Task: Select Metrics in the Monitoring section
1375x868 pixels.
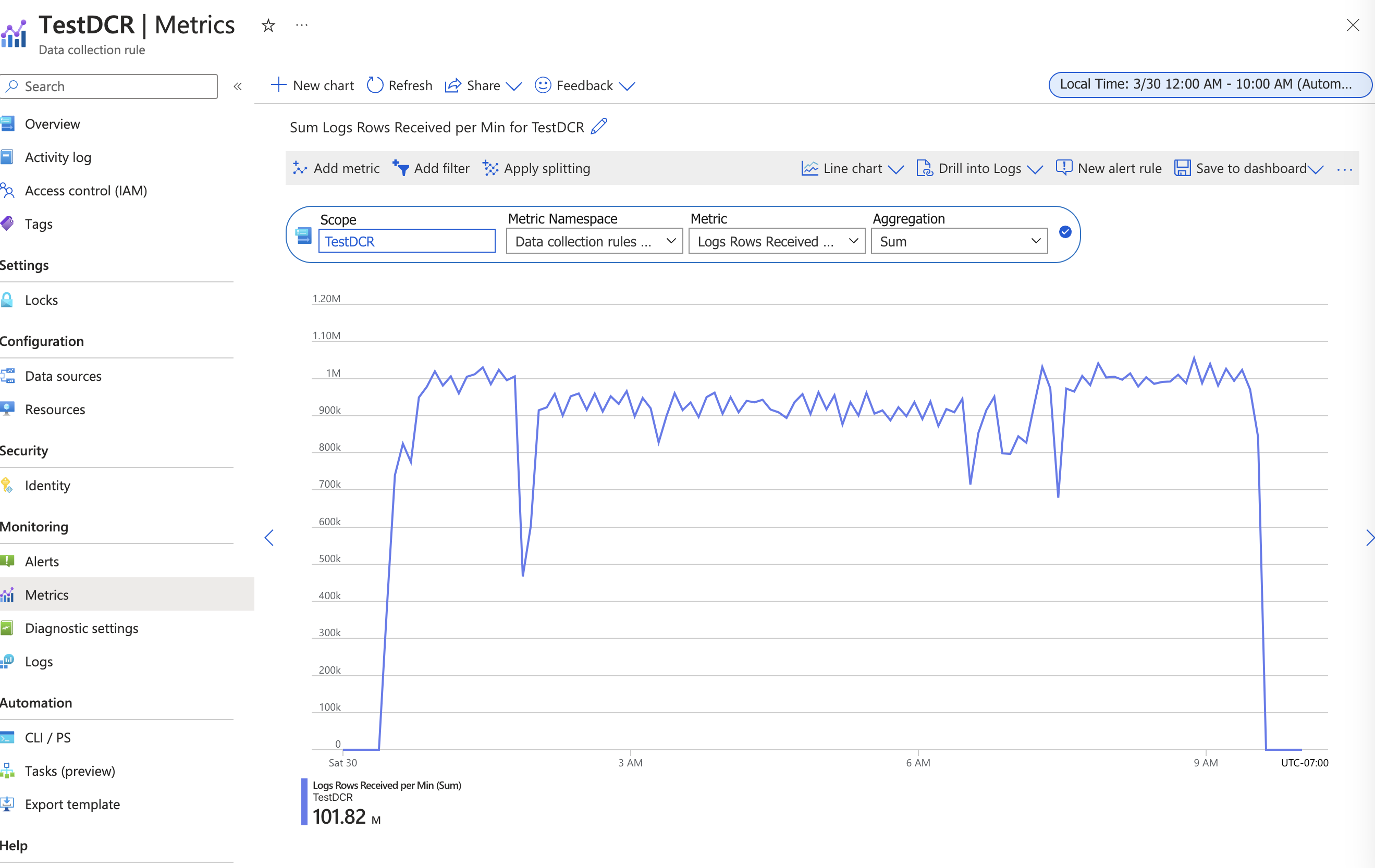Action: point(47,594)
